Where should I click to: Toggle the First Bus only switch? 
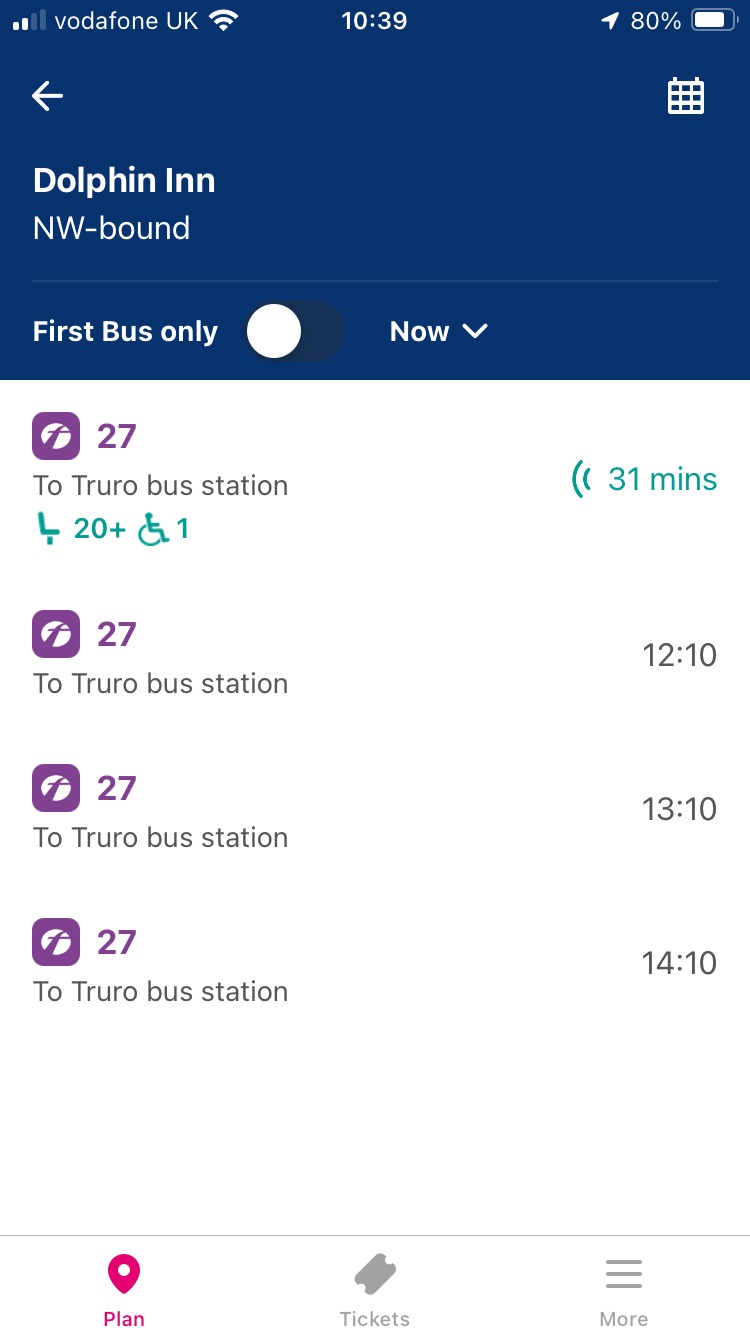coord(295,332)
